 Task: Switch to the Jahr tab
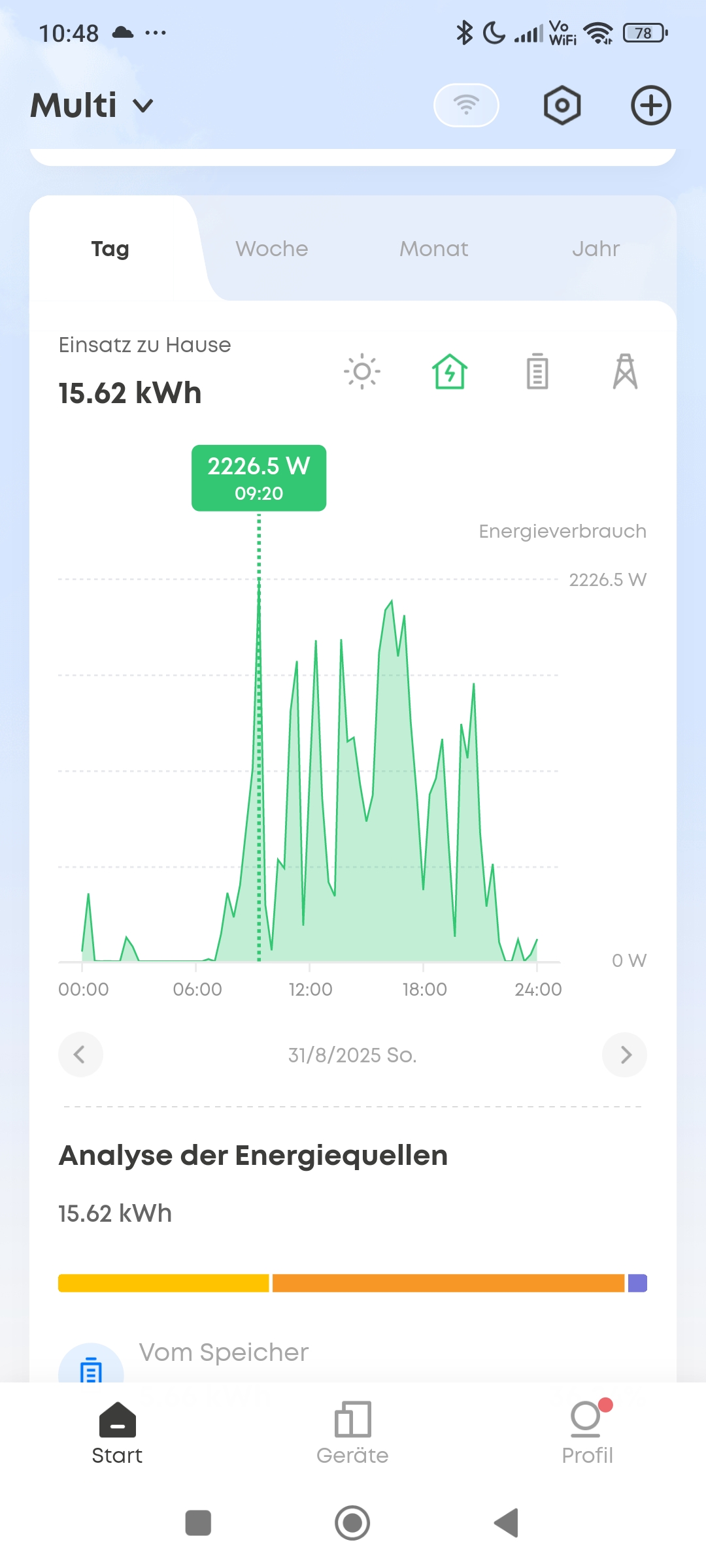[x=596, y=249]
